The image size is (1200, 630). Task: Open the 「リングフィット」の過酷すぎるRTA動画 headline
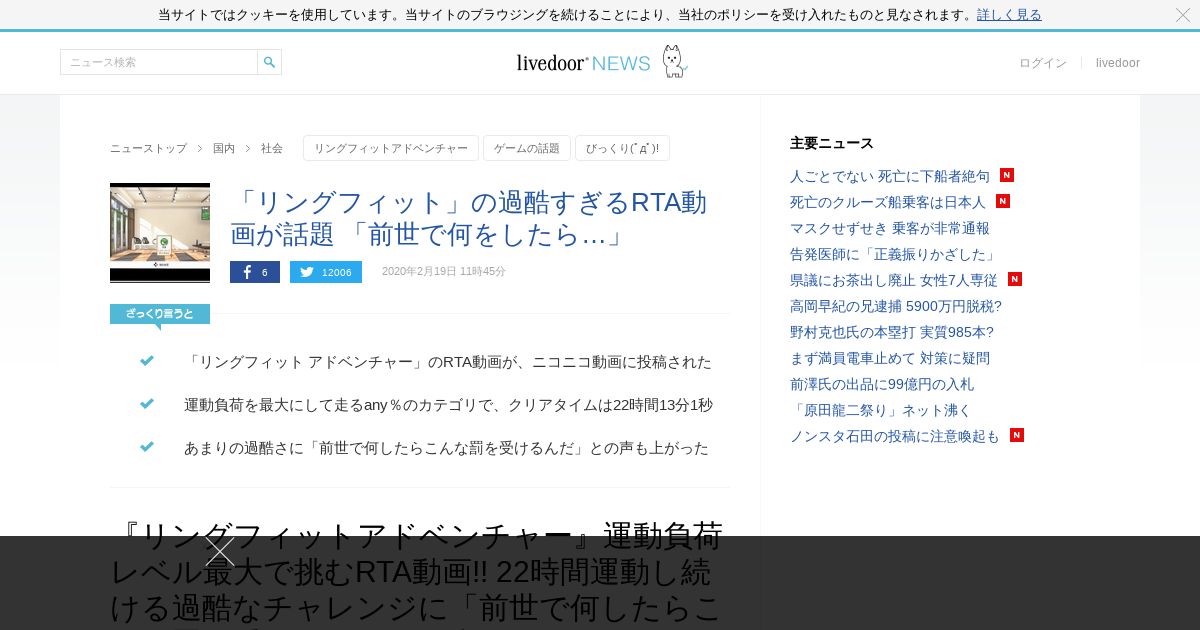[x=468, y=218]
